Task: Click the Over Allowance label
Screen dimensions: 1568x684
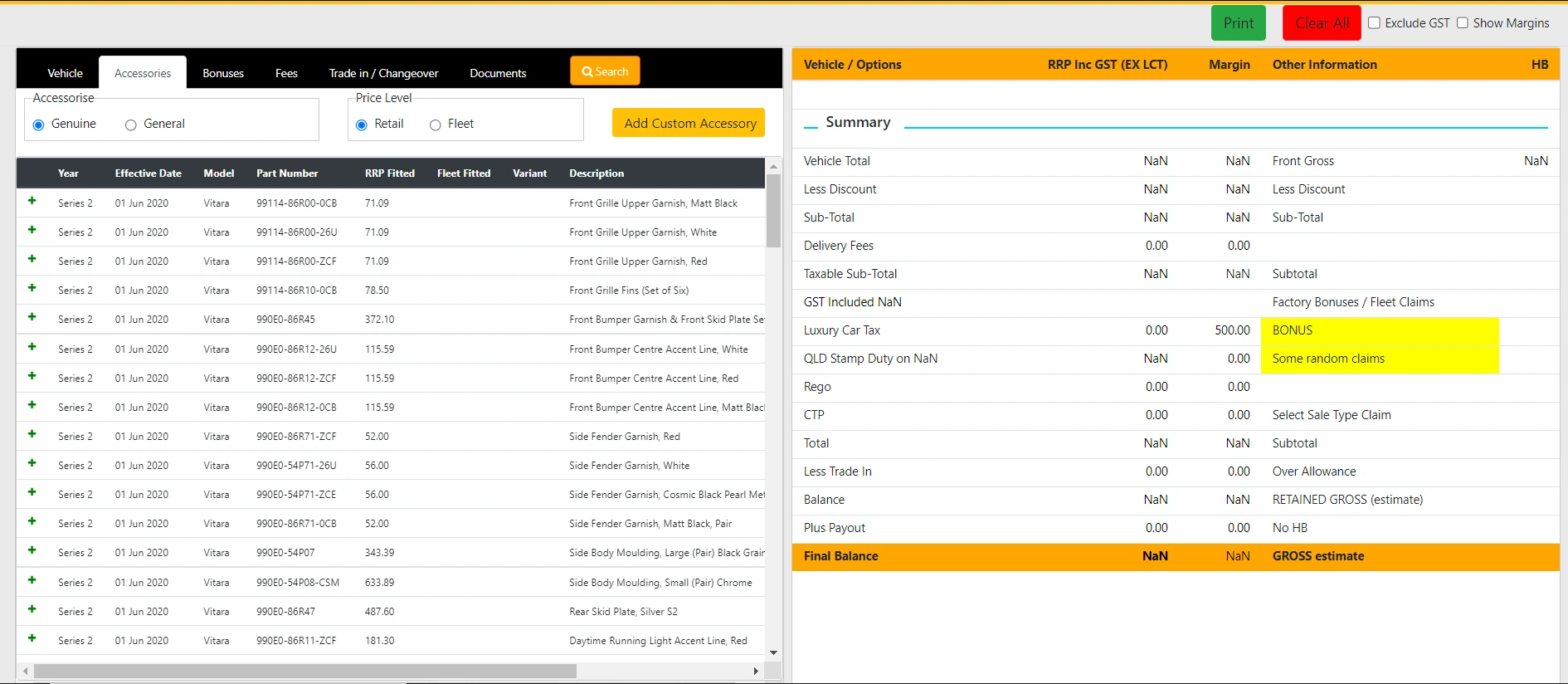Action: [x=1314, y=471]
